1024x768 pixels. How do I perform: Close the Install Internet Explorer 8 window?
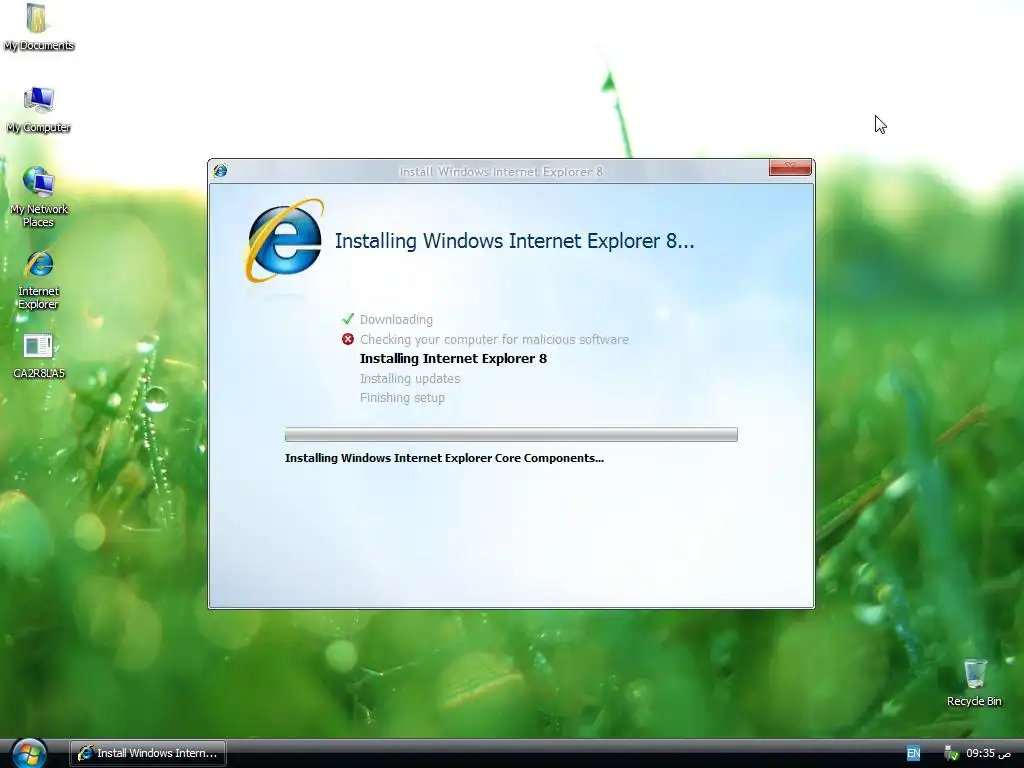(790, 168)
